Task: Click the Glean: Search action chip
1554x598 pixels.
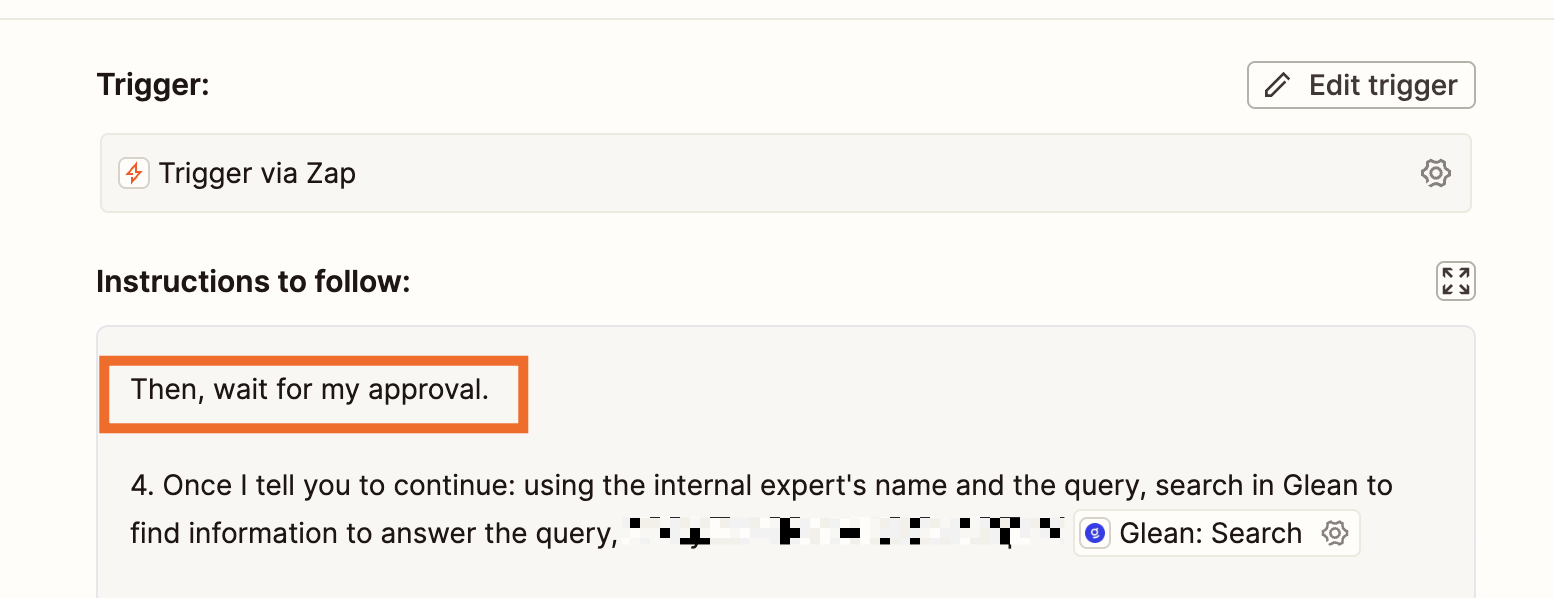Action: [1216, 533]
